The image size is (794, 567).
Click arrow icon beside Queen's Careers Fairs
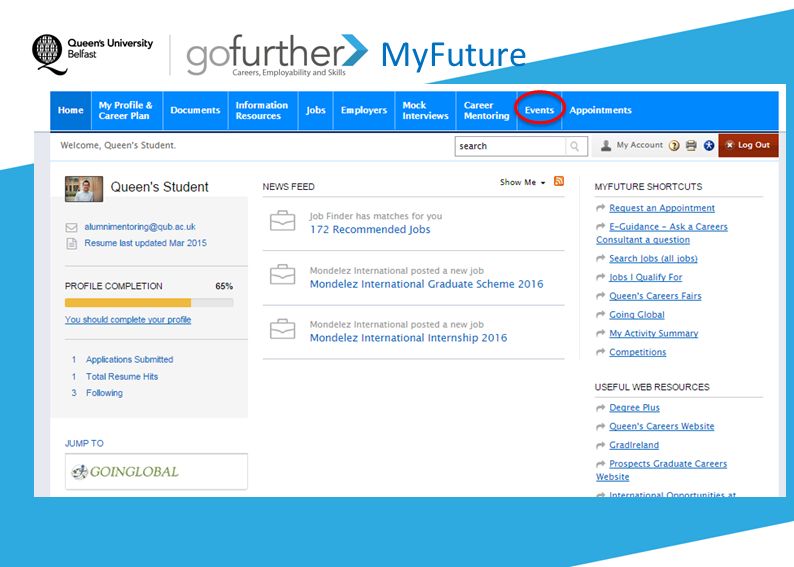[x=601, y=296]
